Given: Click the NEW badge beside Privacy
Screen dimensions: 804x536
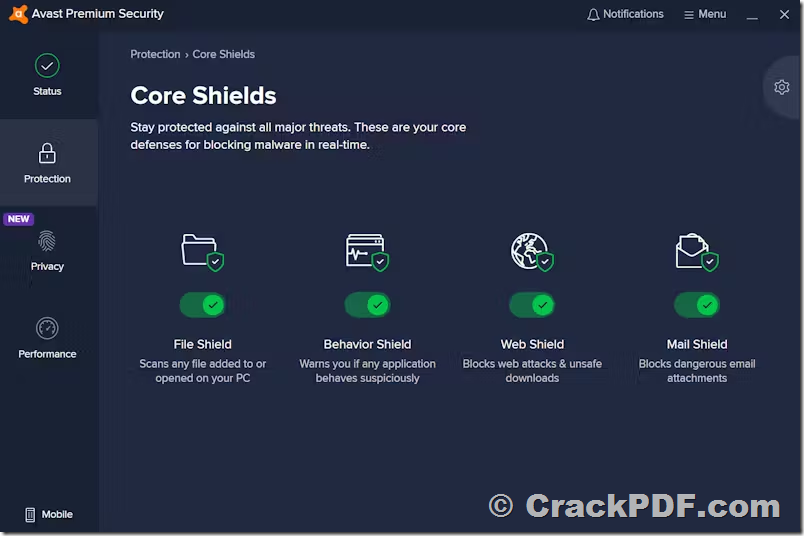Looking at the screenshot, I should point(18,219).
